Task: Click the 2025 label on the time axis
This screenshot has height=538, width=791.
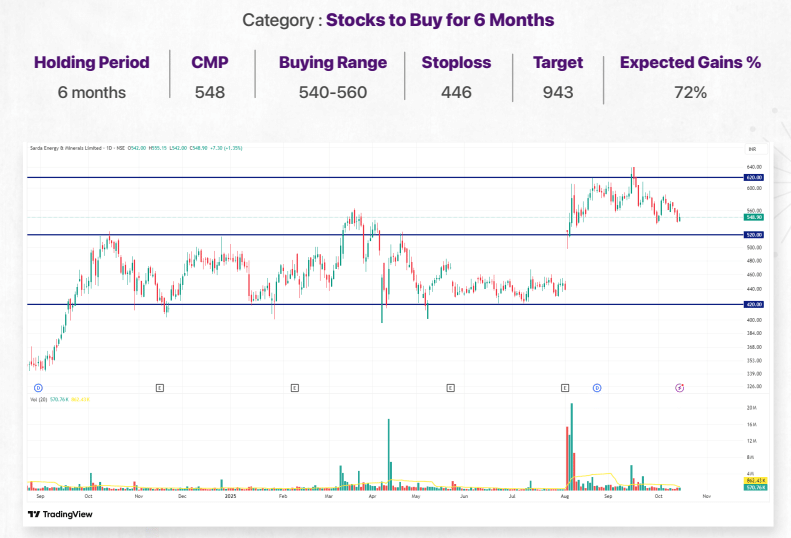Action: tap(230, 495)
